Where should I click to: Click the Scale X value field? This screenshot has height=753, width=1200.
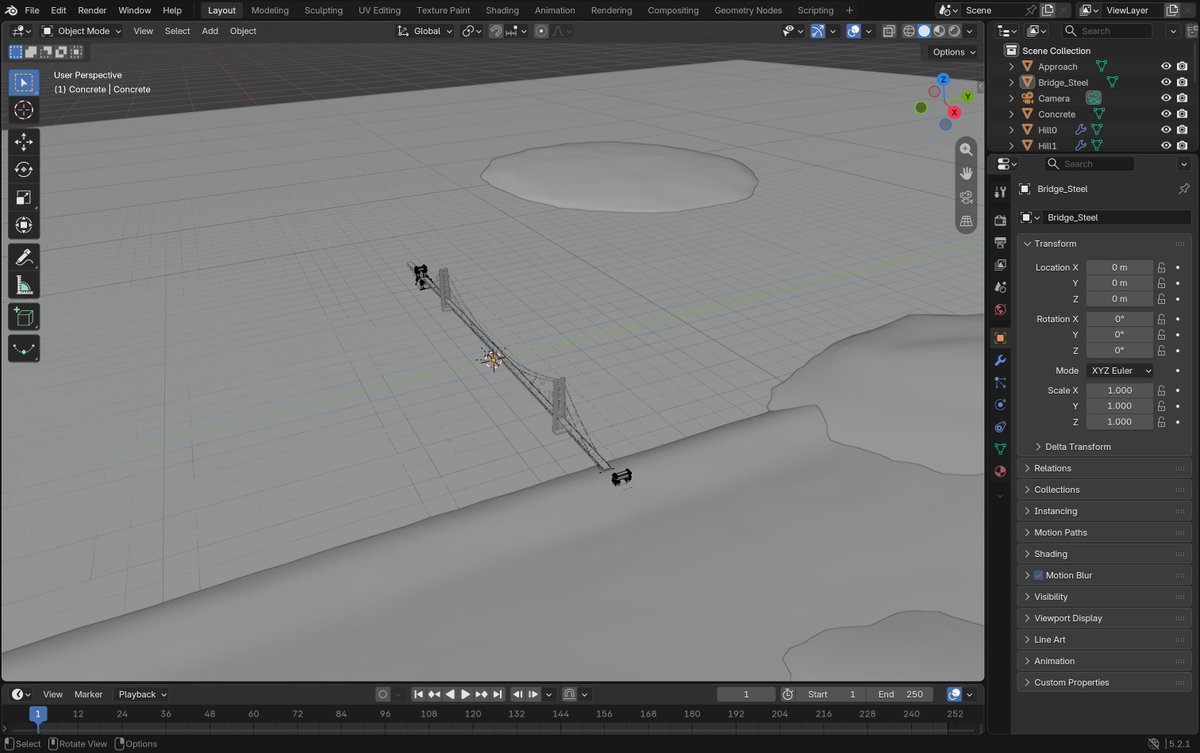1120,390
